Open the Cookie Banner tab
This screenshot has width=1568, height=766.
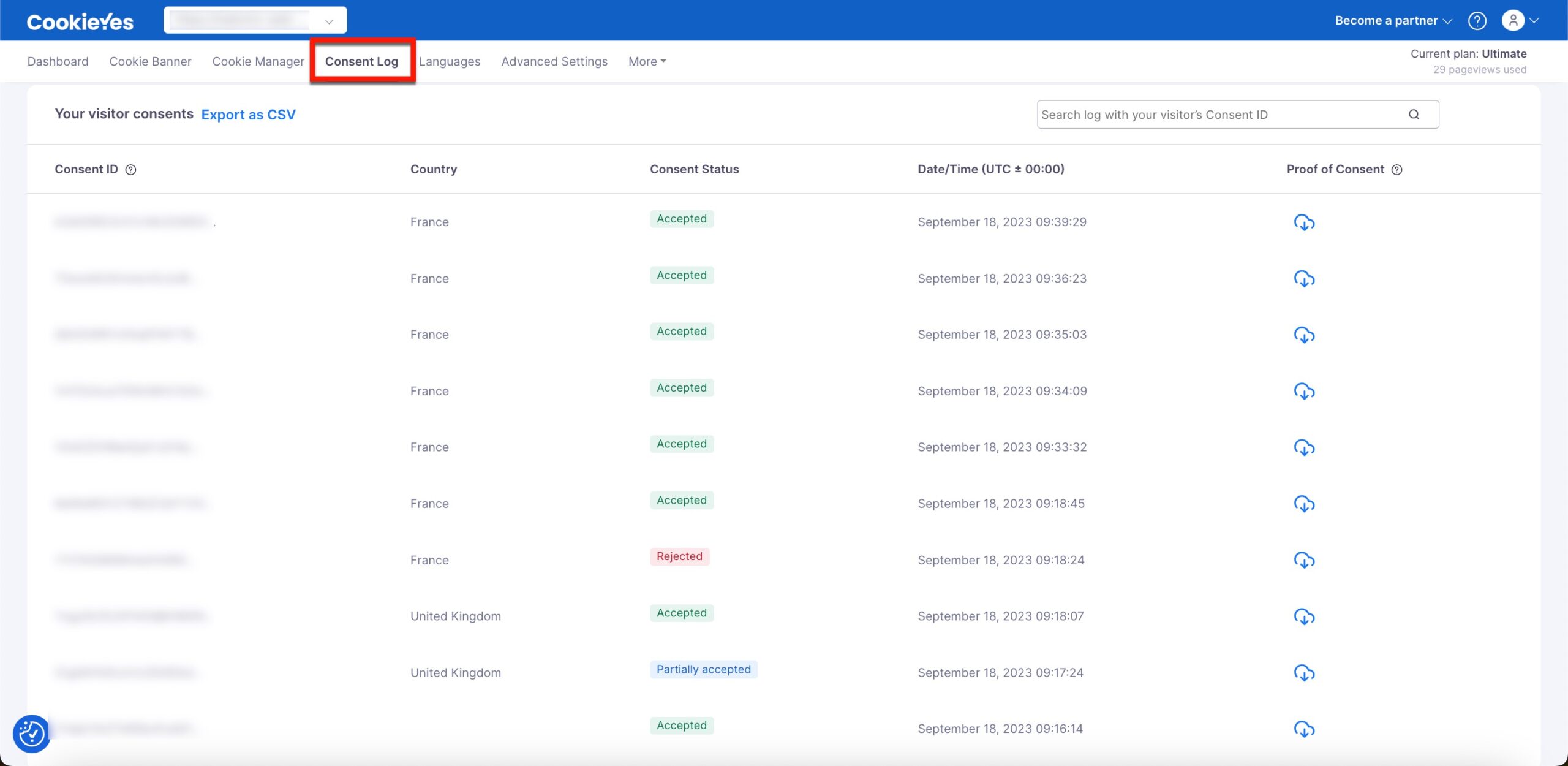[150, 62]
